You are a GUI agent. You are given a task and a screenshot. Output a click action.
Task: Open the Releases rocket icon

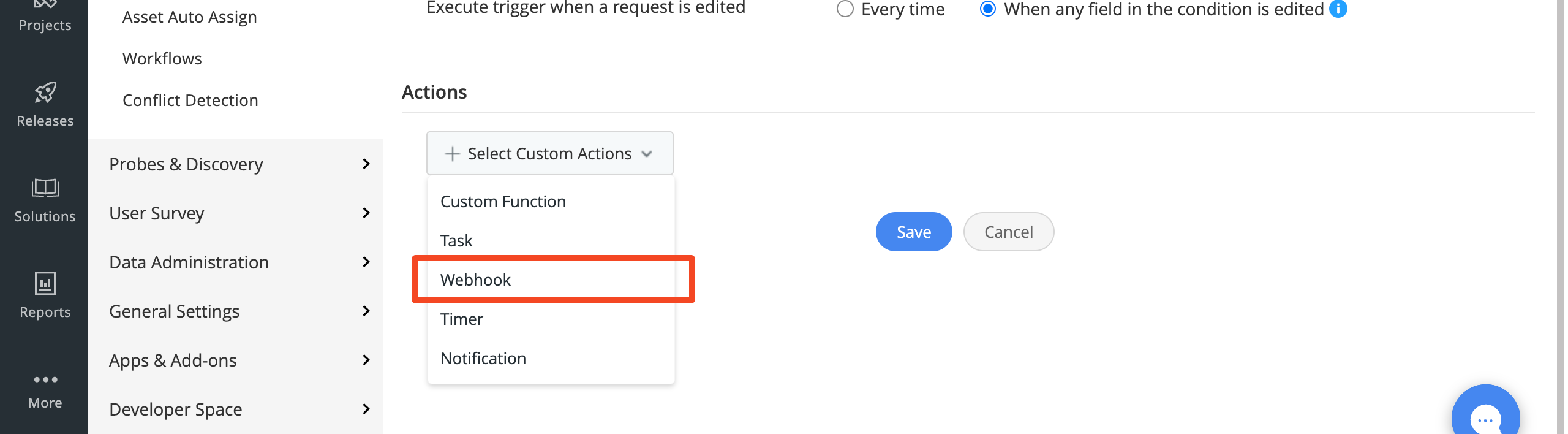45,93
